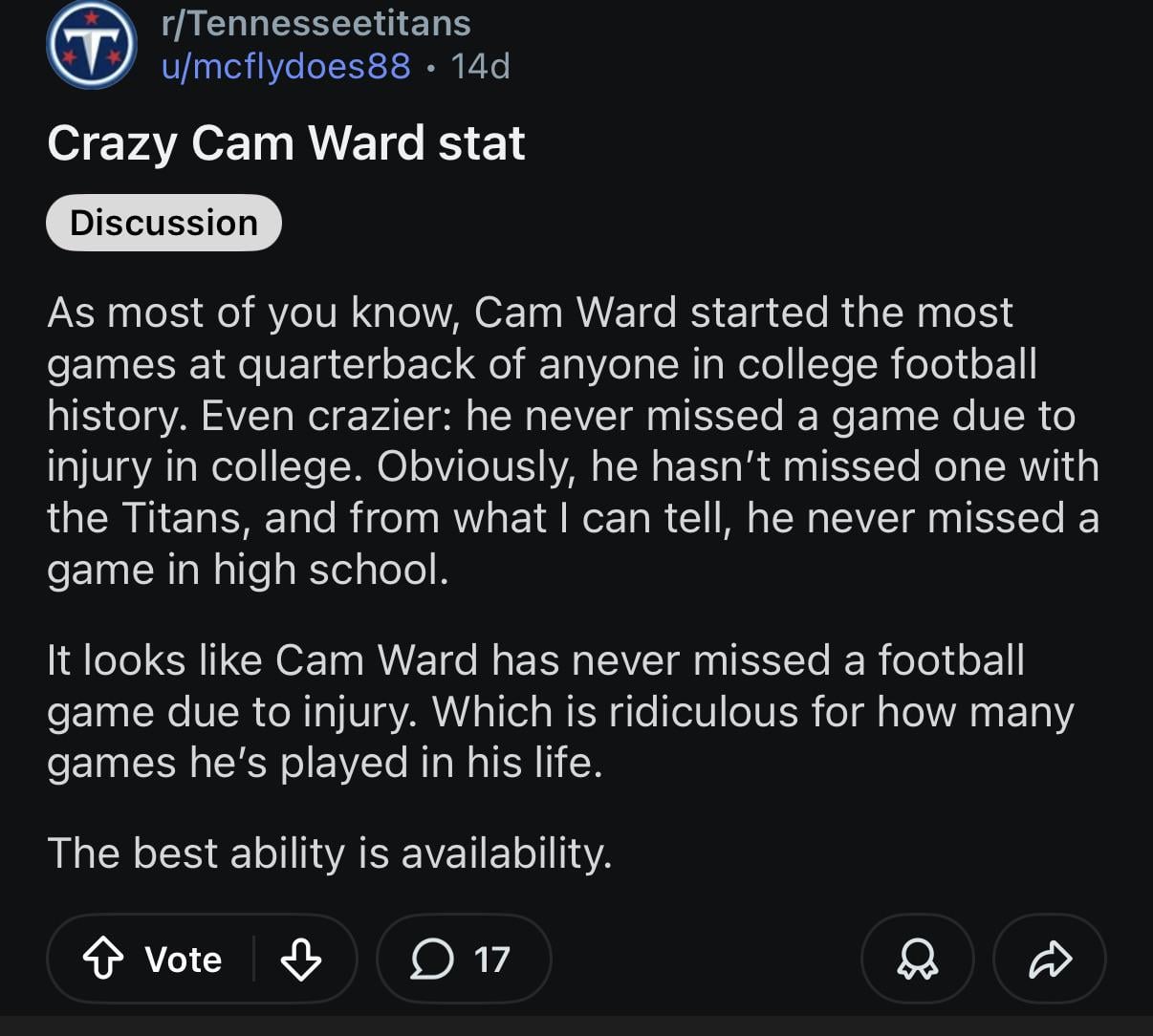Screen dimensions: 1153x1036
Task: Open the post title Crazy Cam Ward stat
Action: click(286, 143)
